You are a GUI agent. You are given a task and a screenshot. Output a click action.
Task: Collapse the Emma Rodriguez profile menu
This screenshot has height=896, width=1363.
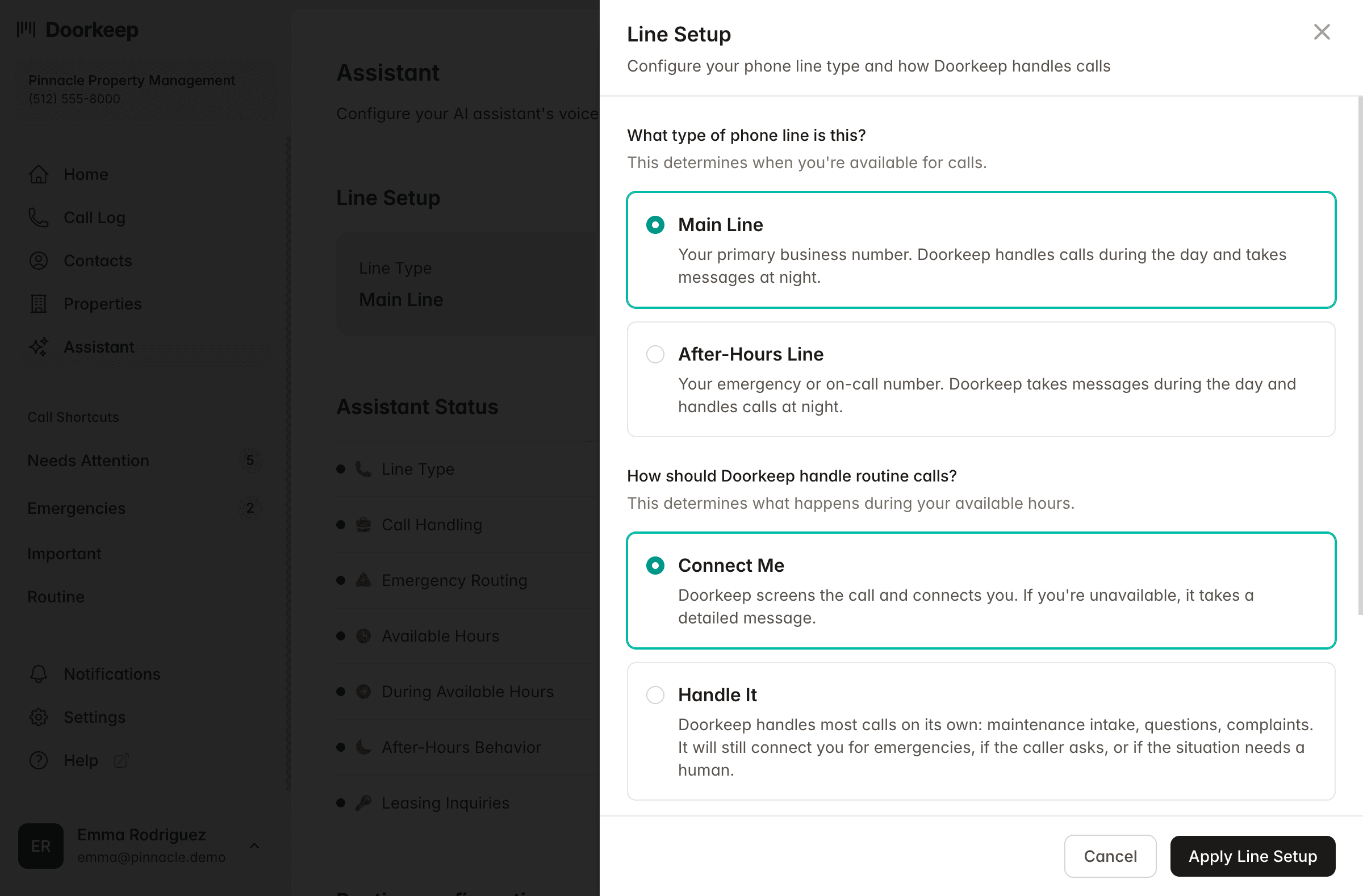254,846
